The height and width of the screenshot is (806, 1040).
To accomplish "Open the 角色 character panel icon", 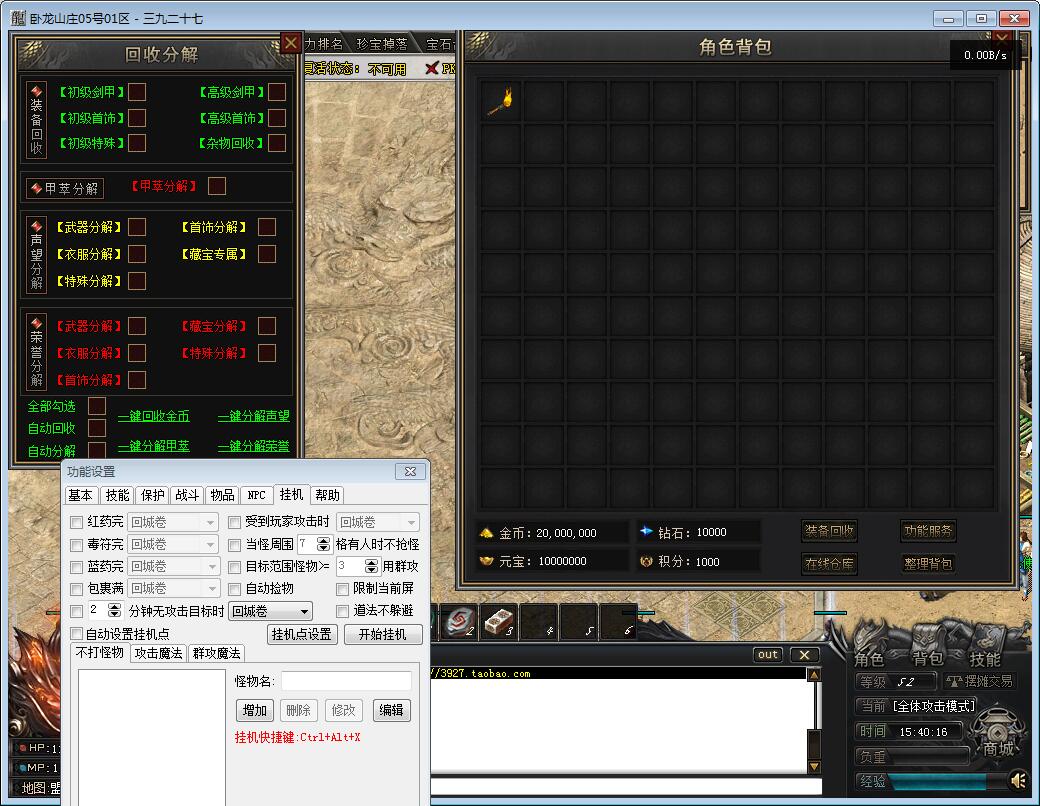I will tap(869, 659).
